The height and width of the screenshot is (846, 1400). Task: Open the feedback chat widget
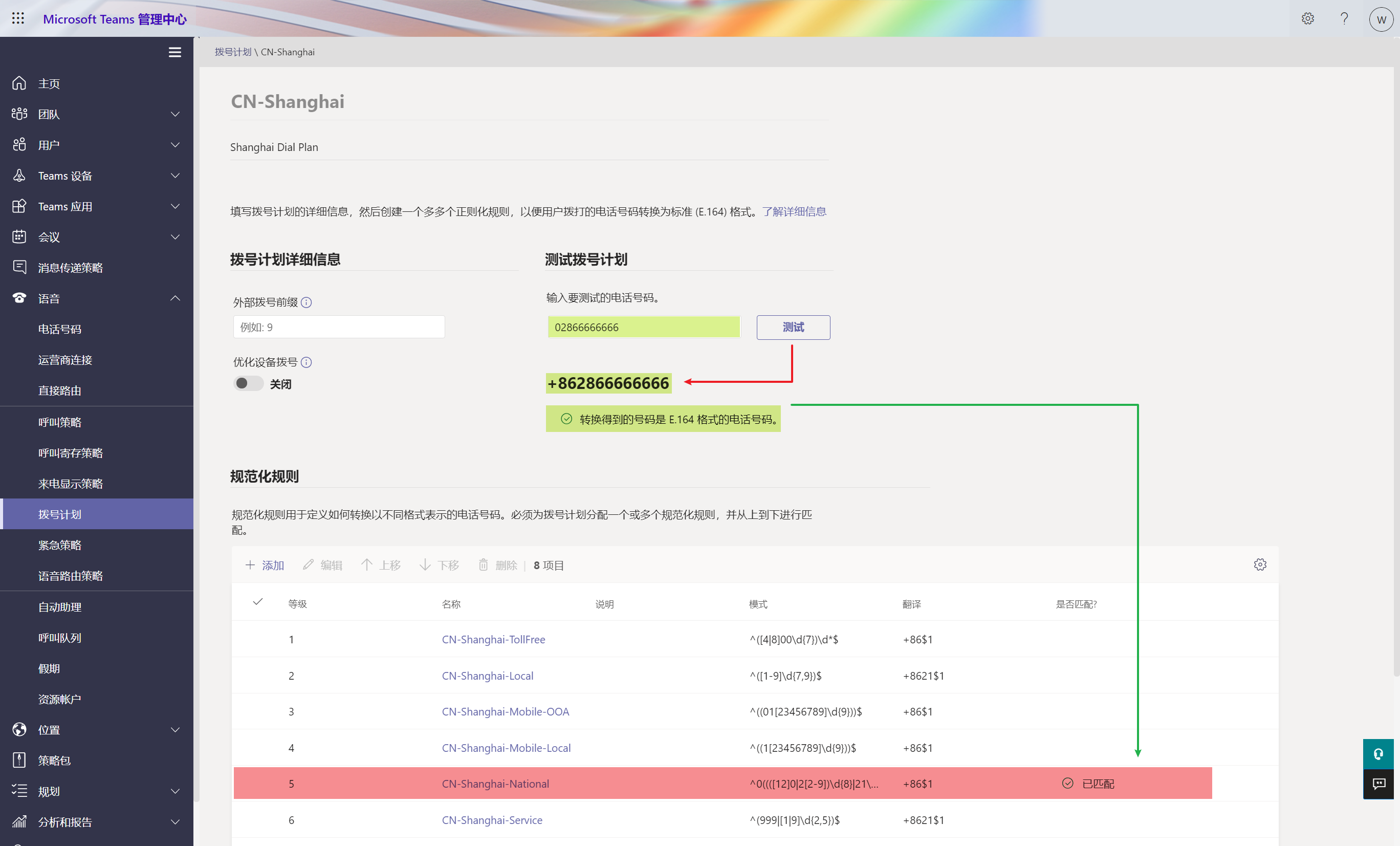(x=1379, y=785)
